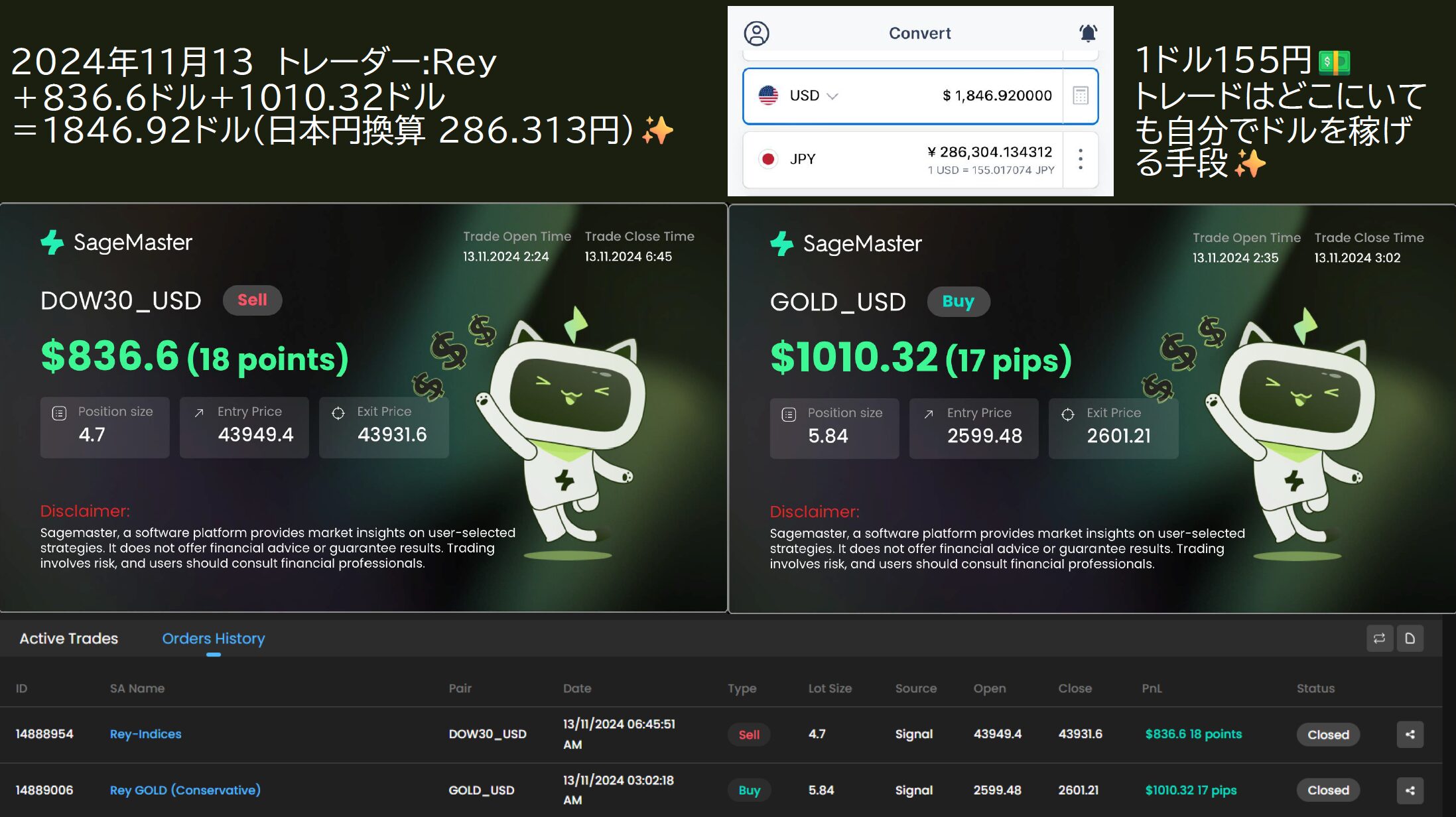Click the user profile icon in Convert
This screenshot has width=1456, height=817.
point(756,33)
